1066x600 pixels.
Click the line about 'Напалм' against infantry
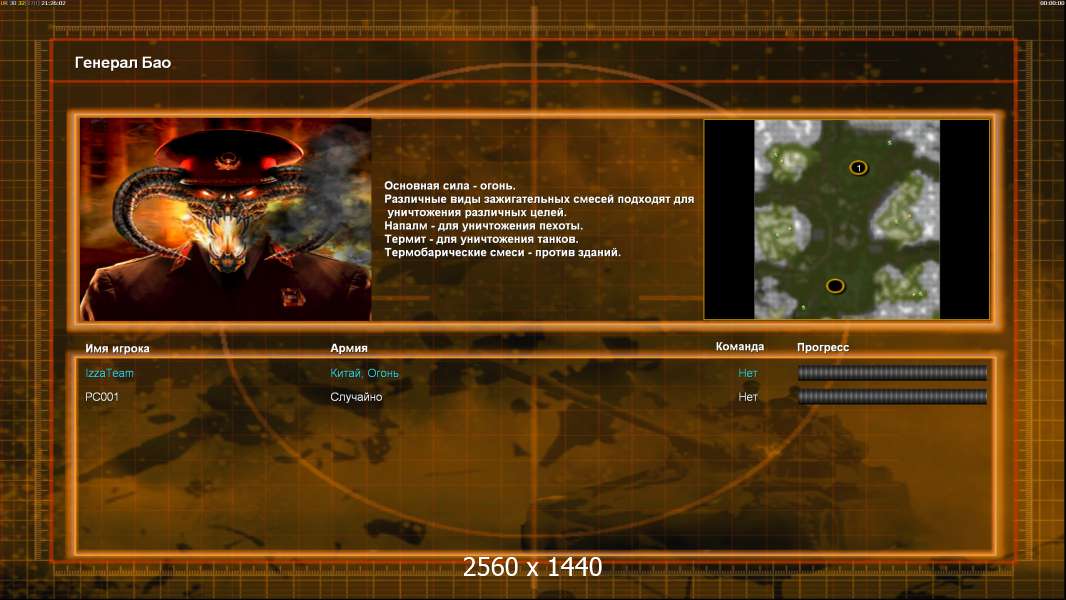pos(483,226)
